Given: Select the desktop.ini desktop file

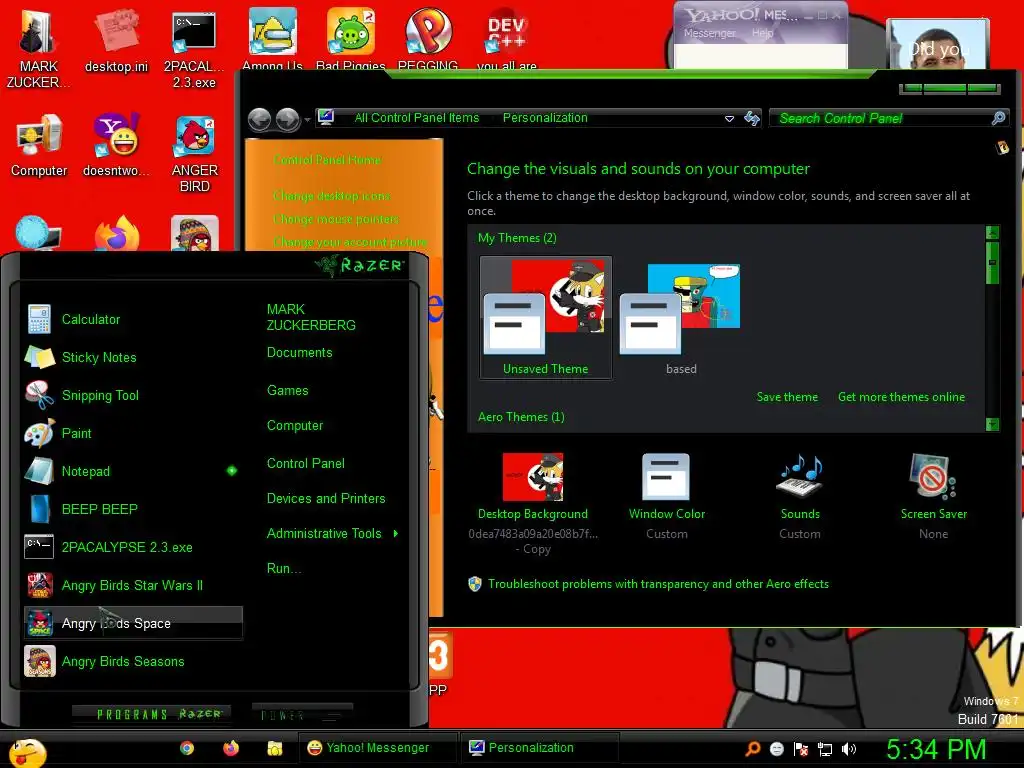Looking at the screenshot, I should click(x=116, y=40).
